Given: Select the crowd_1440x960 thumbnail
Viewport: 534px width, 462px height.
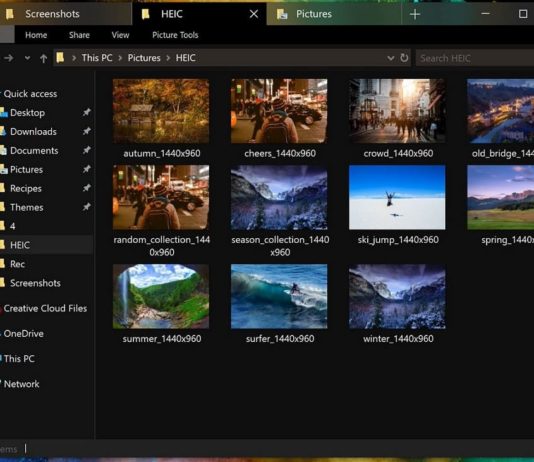Looking at the screenshot, I should pyautogui.click(x=397, y=111).
